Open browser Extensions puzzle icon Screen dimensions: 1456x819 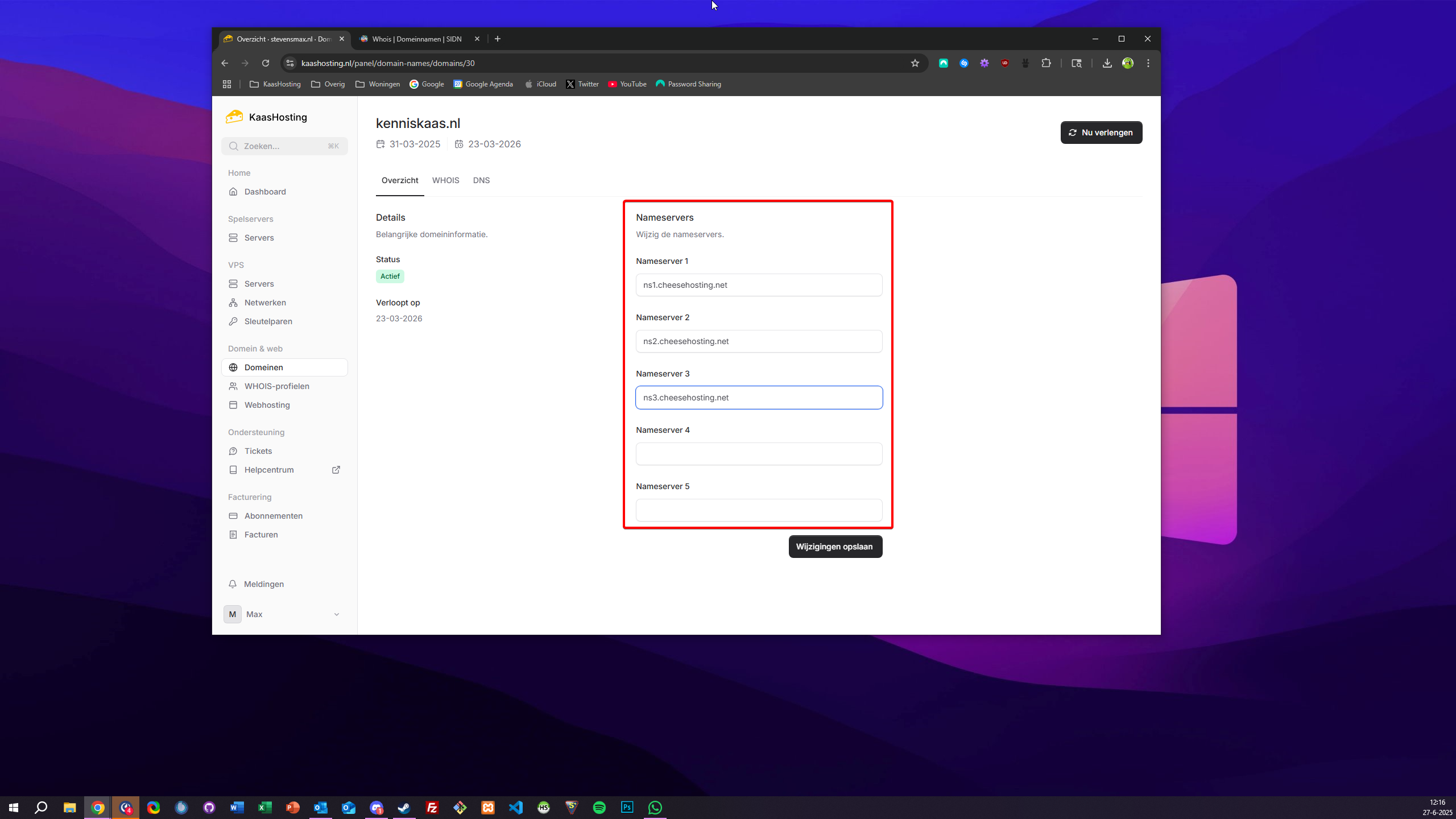(x=1046, y=63)
